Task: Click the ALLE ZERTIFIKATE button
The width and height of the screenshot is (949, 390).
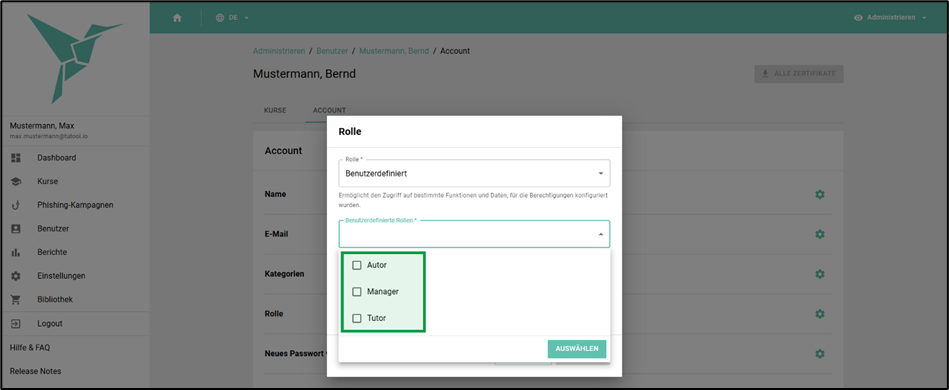Action: click(798, 74)
